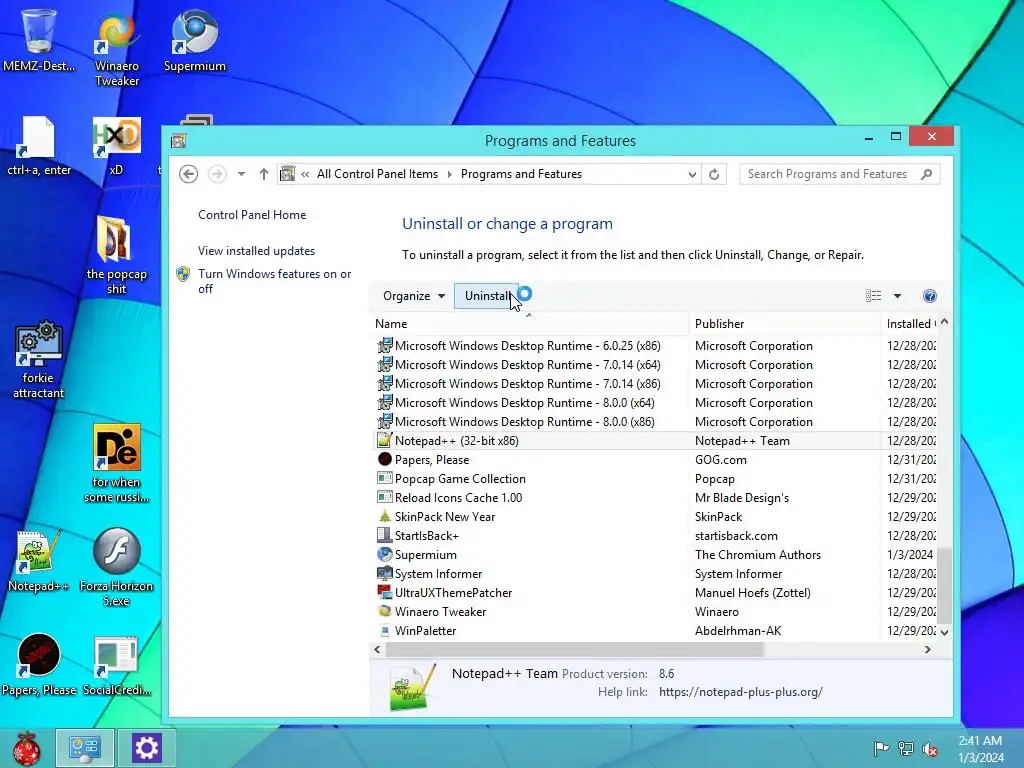Image resolution: width=1024 pixels, height=768 pixels.
Task: Select System Informer in the list
Action: coord(656,573)
